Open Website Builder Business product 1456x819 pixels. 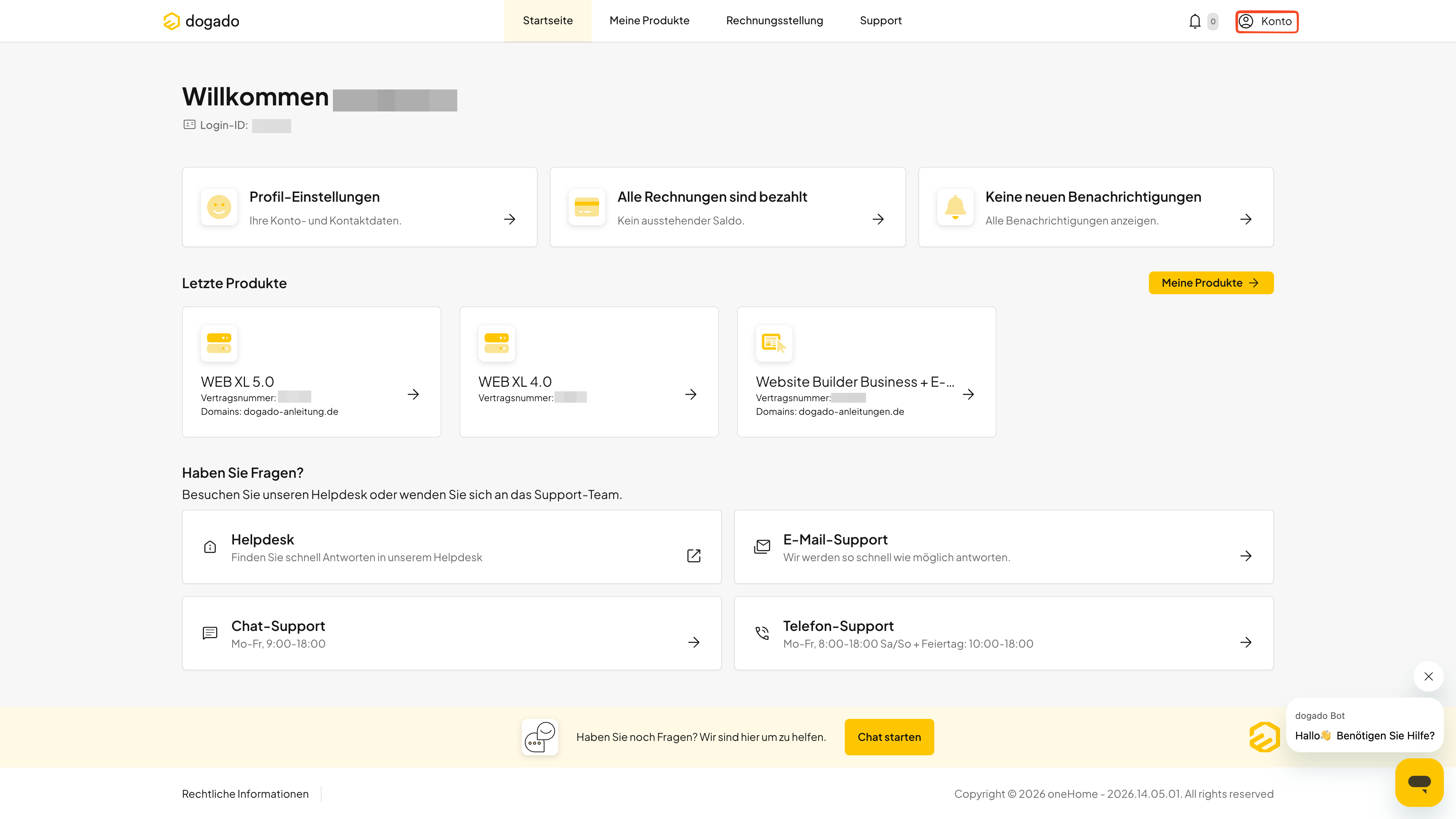855,381
